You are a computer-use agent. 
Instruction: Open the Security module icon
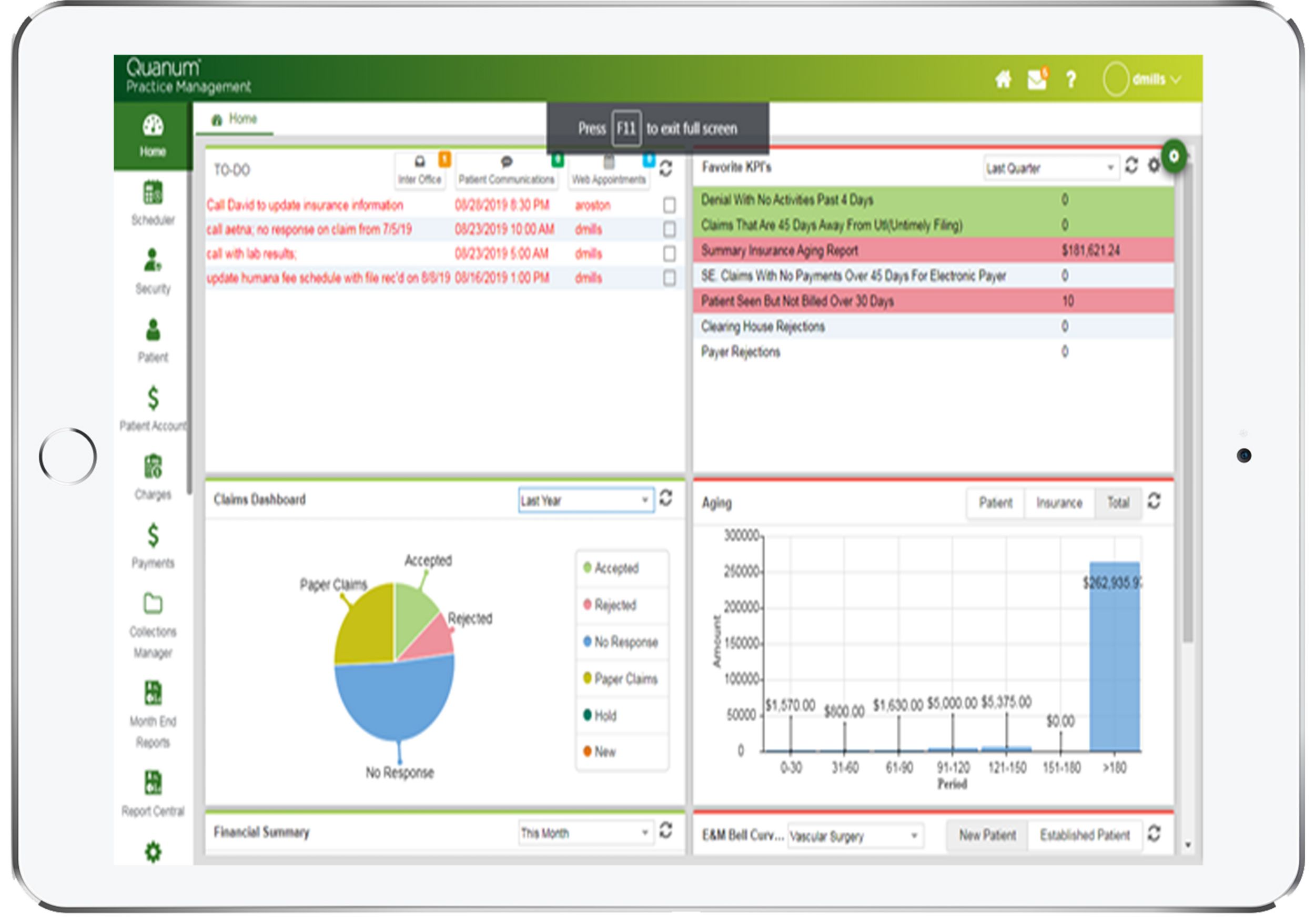[153, 261]
